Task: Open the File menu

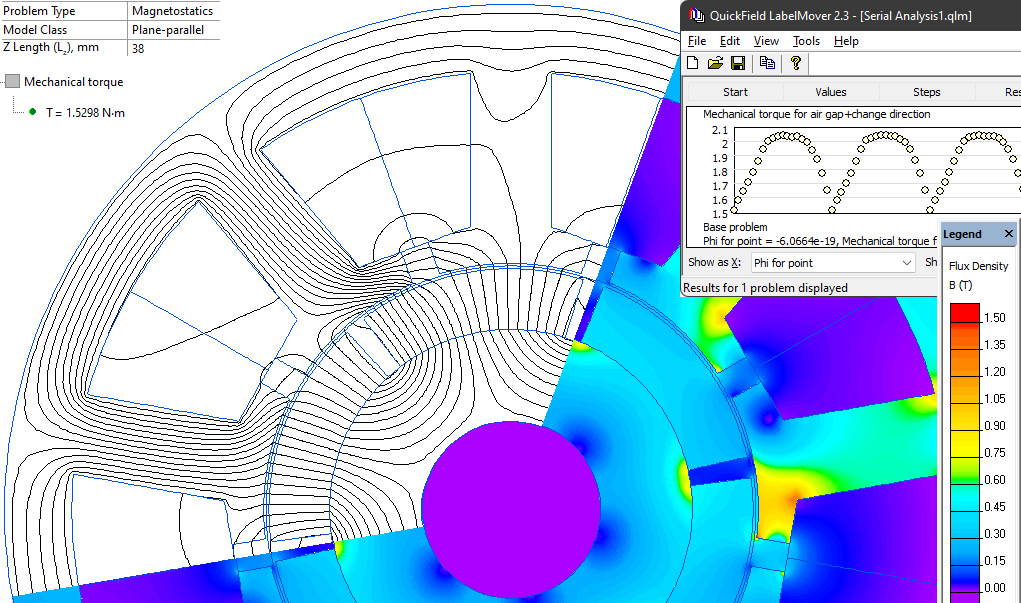Action: point(696,41)
